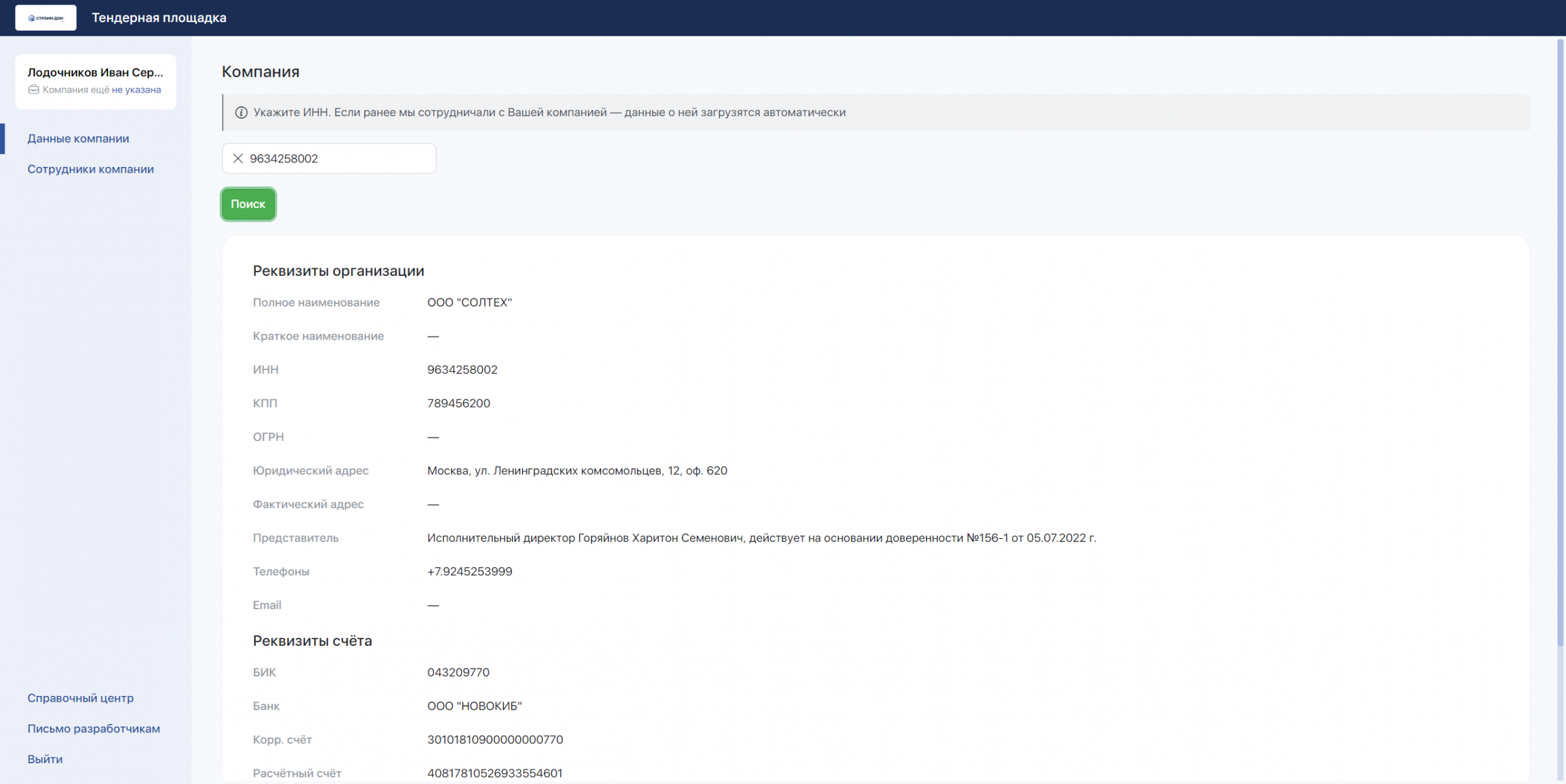Follow the 'не указана' company link
The width and height of the screenshot is (1566, 784).
(136, 90)
